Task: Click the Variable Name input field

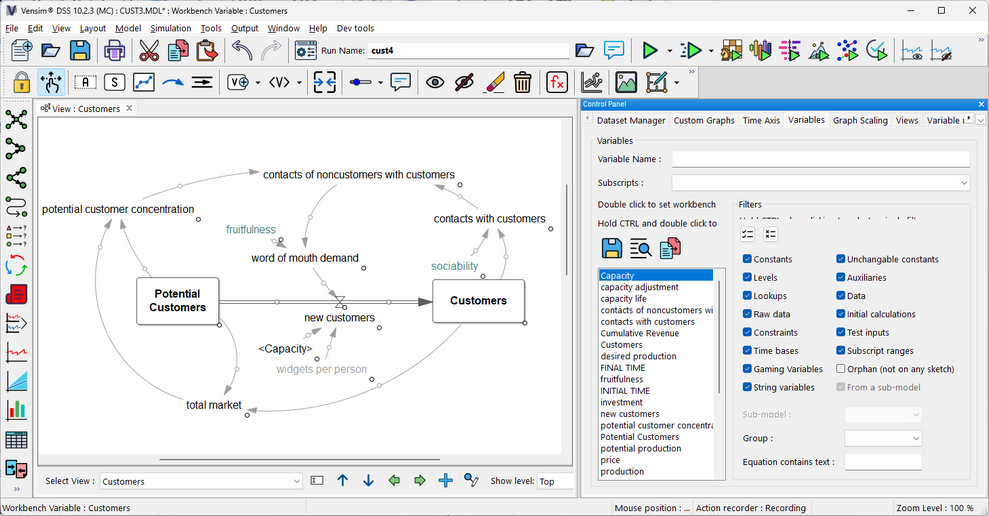Action: 820,159
